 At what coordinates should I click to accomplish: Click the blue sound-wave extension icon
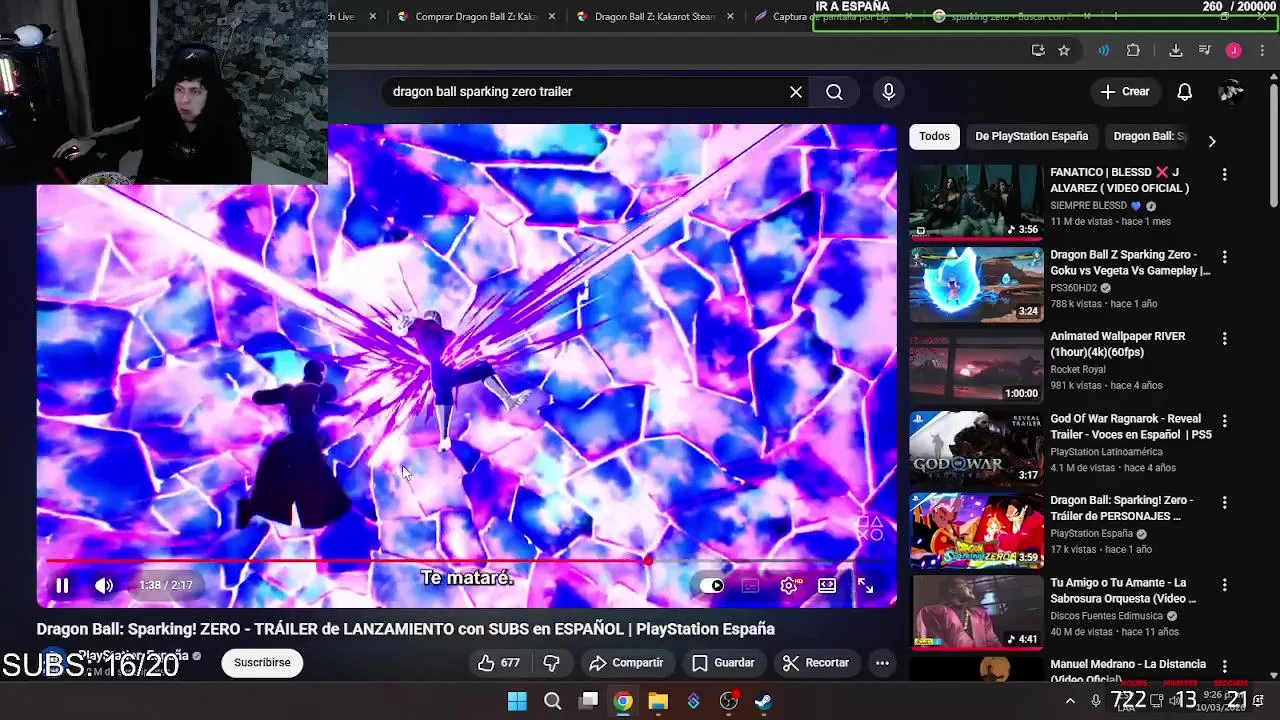(x=1103, y=50)
